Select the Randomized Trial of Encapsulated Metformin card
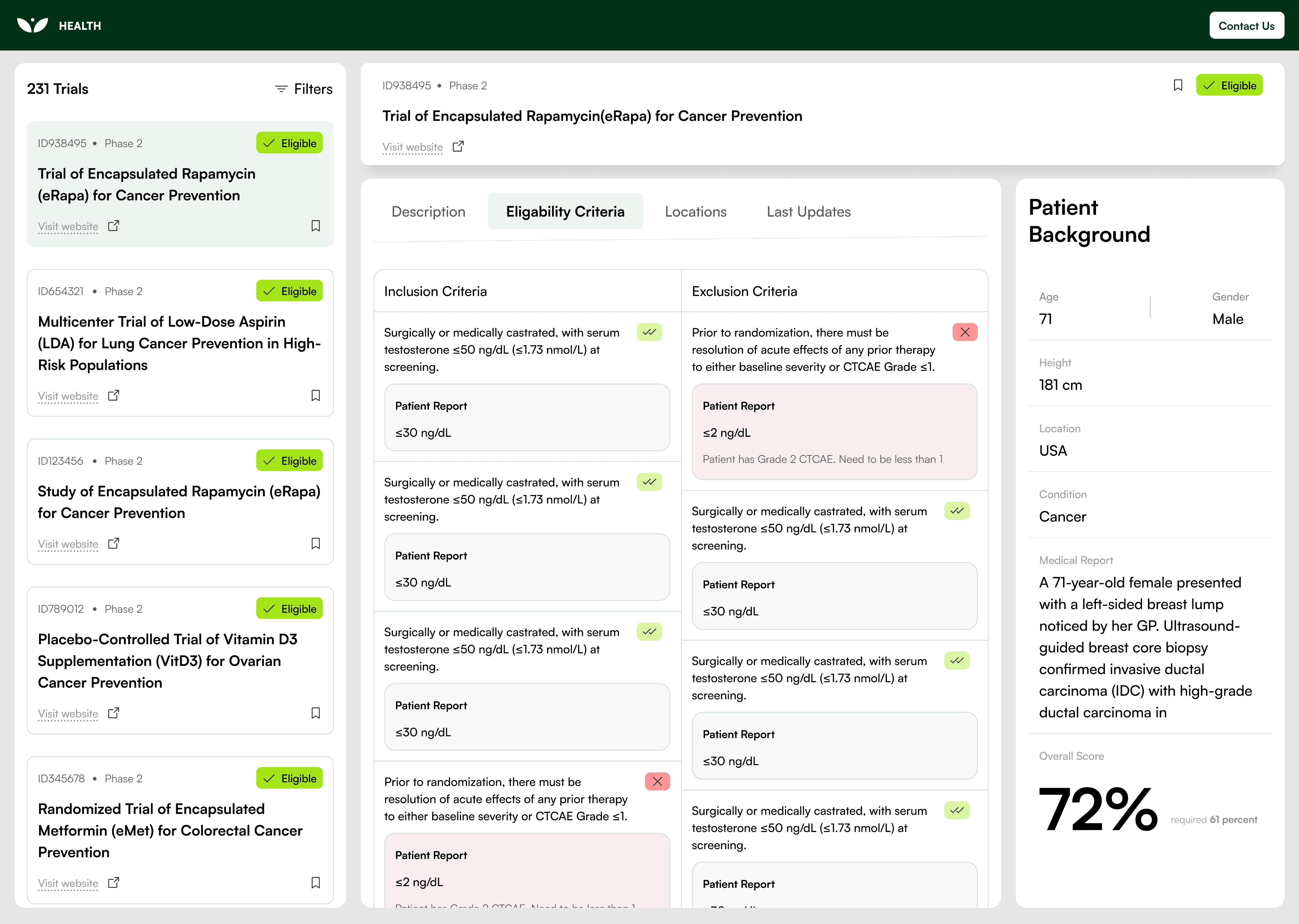The image size is (1299, 924). tap(170, 830)
